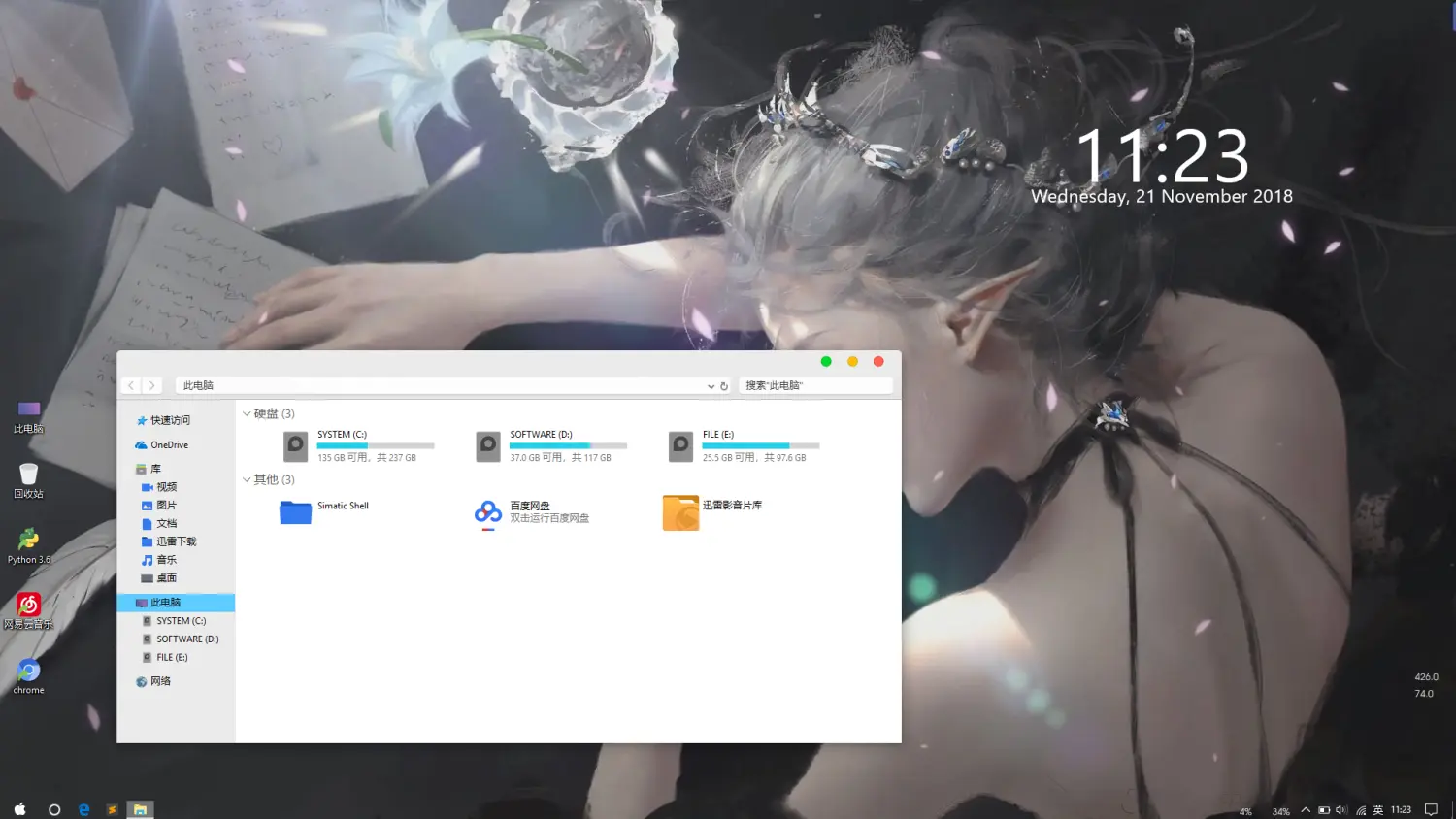
Task: Open the Action Center notification icon
Action: [x=1431, y=810]
